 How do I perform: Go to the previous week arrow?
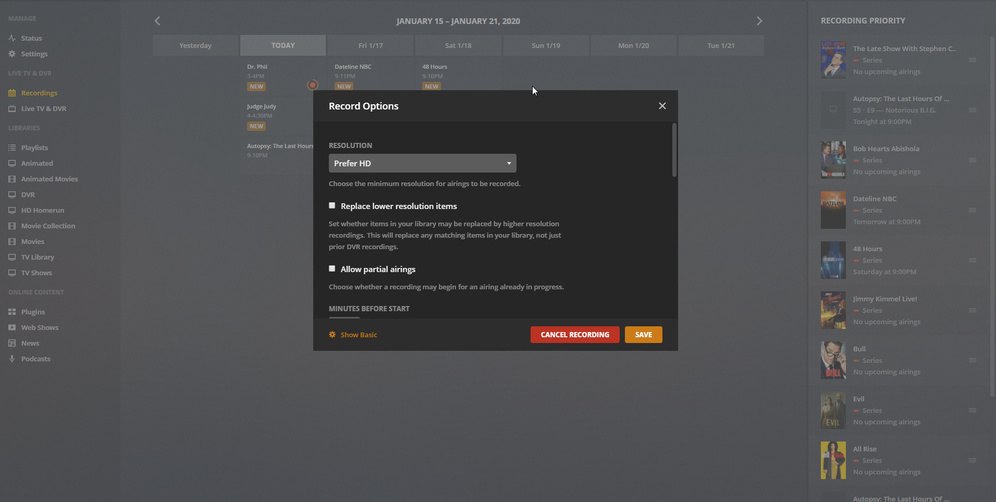158,21
